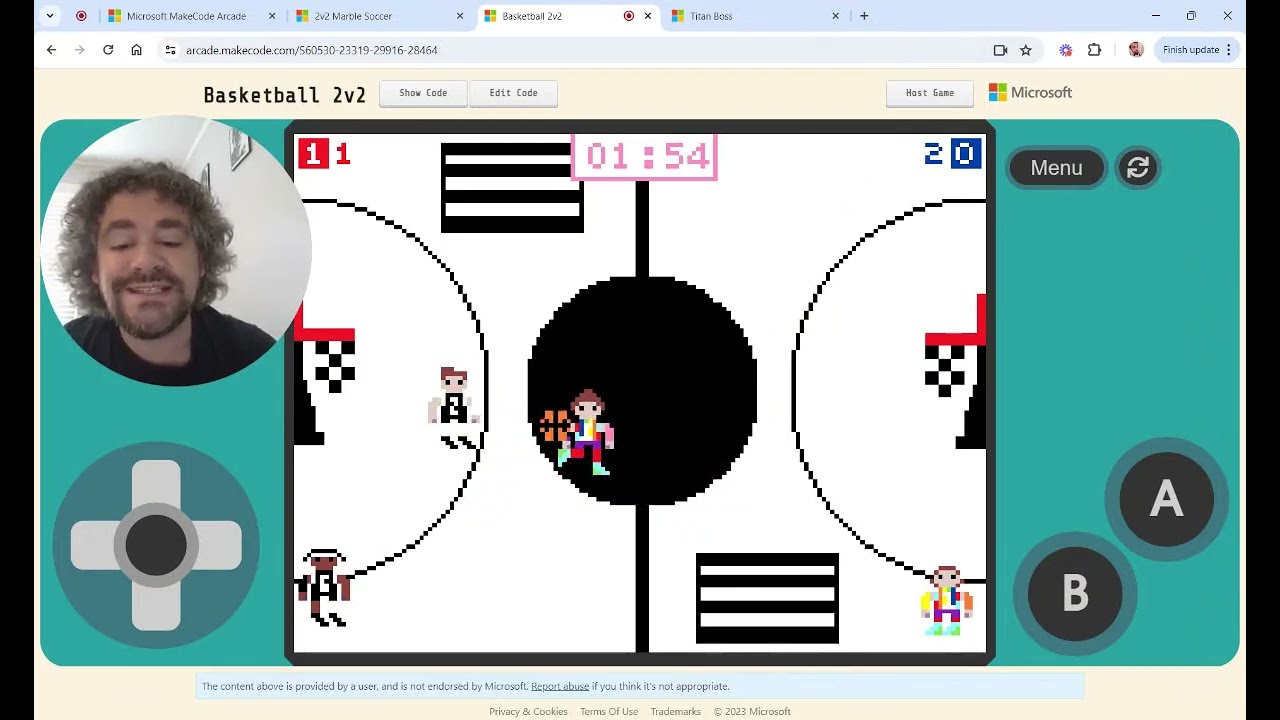Click the Microsoft logo
The height and width of the screenshot is (720, 1280).
[x=1030, y=92]
